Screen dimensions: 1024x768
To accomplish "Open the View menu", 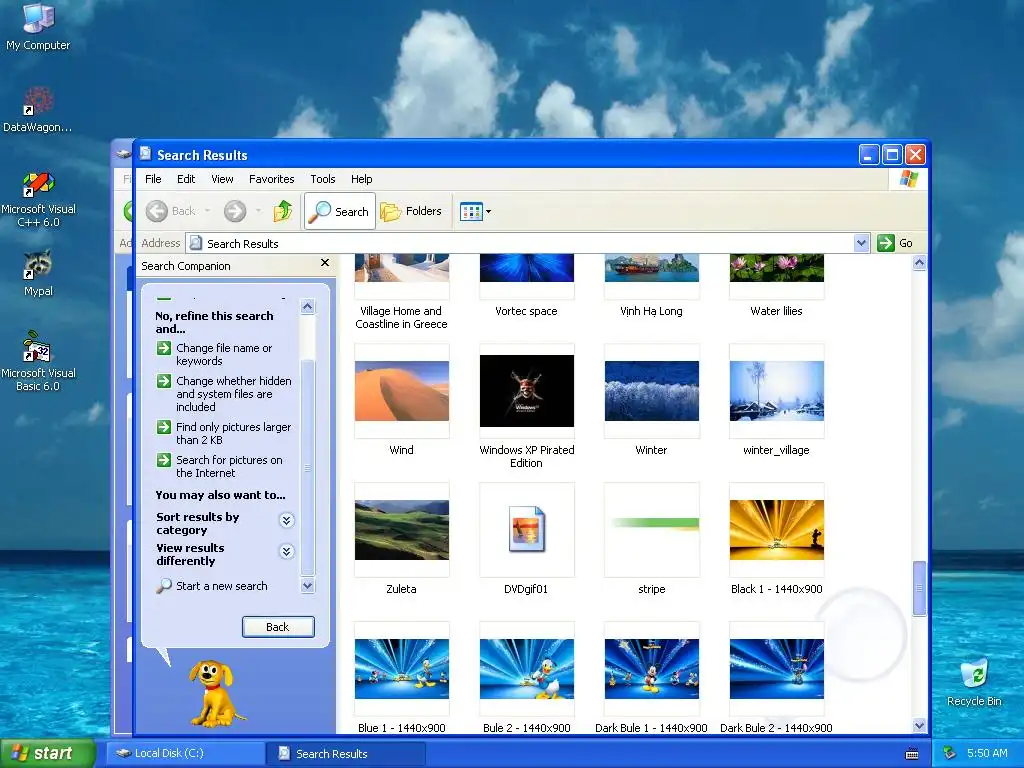I will (x=222, y=179).
